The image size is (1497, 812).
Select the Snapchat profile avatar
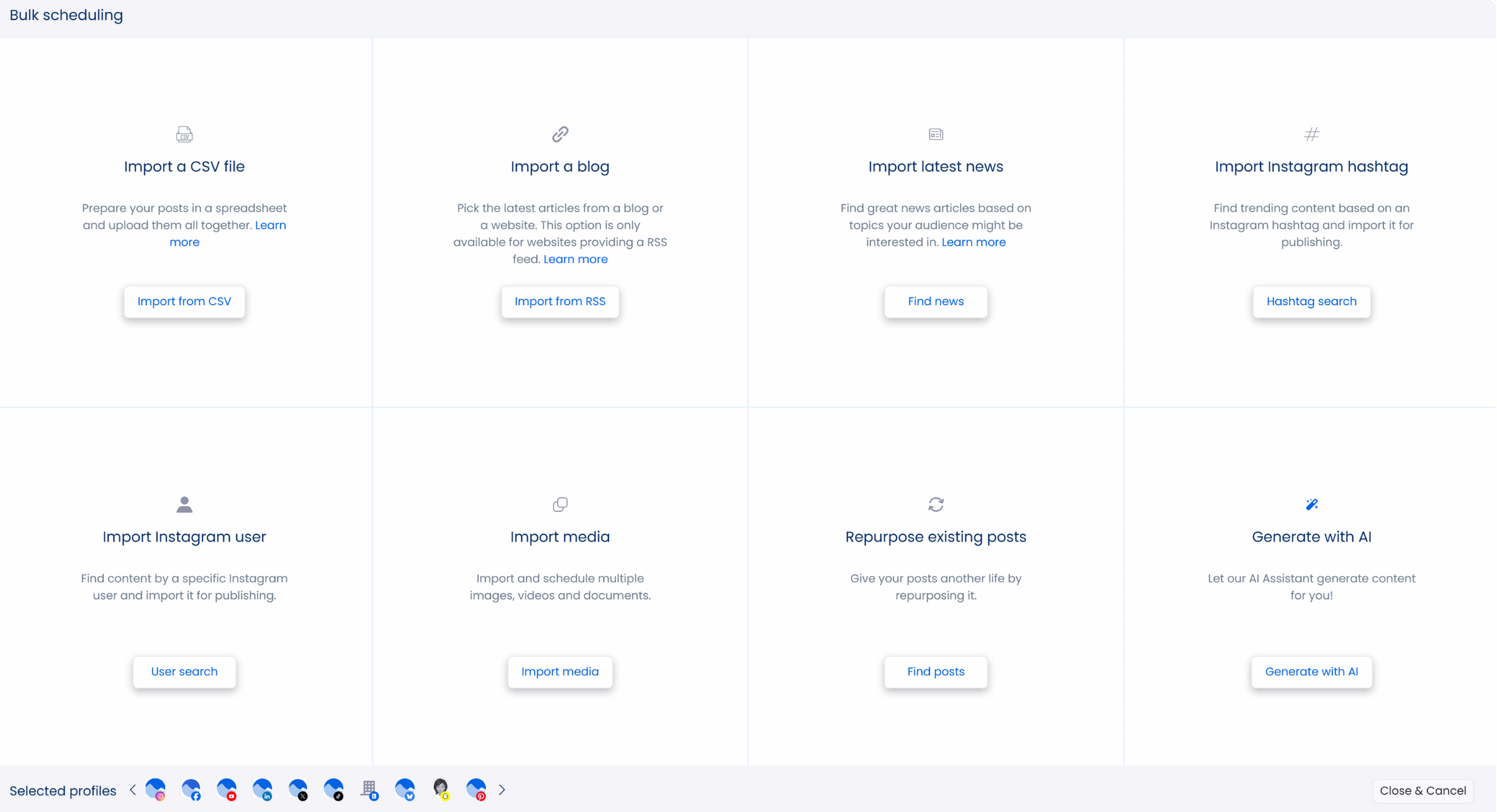coord(441,789)
